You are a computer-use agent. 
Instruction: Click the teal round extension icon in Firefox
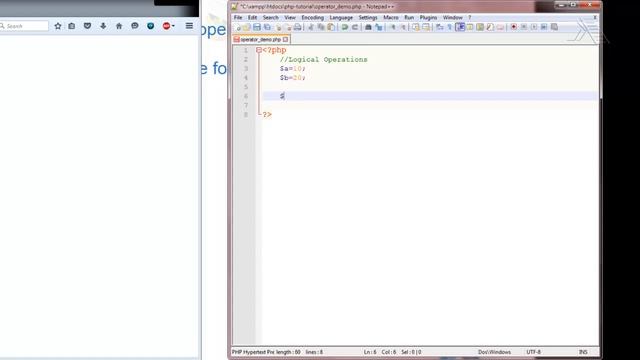click(x=151, y=26)
